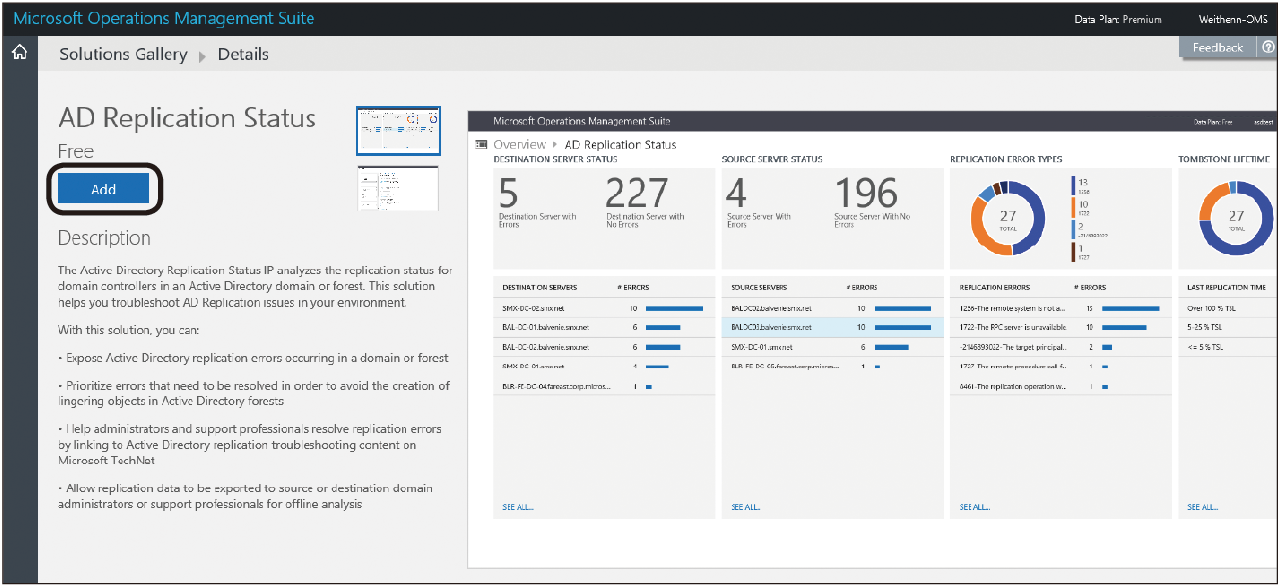
Task: Click SEE ALL under Last Replication Time
Action: (1203, 507)
